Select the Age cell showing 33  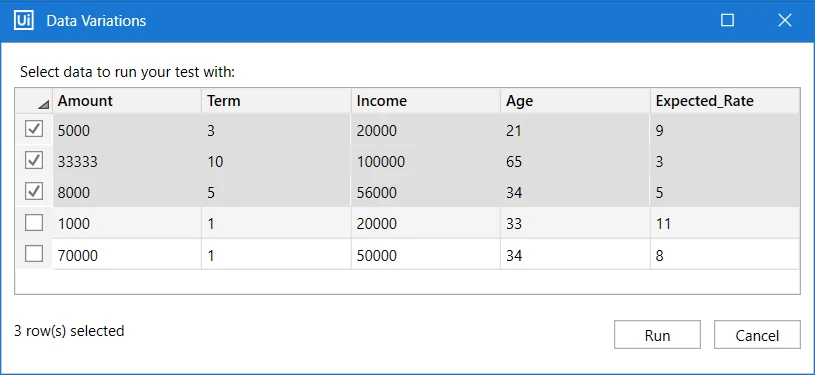tap(575, 224)
